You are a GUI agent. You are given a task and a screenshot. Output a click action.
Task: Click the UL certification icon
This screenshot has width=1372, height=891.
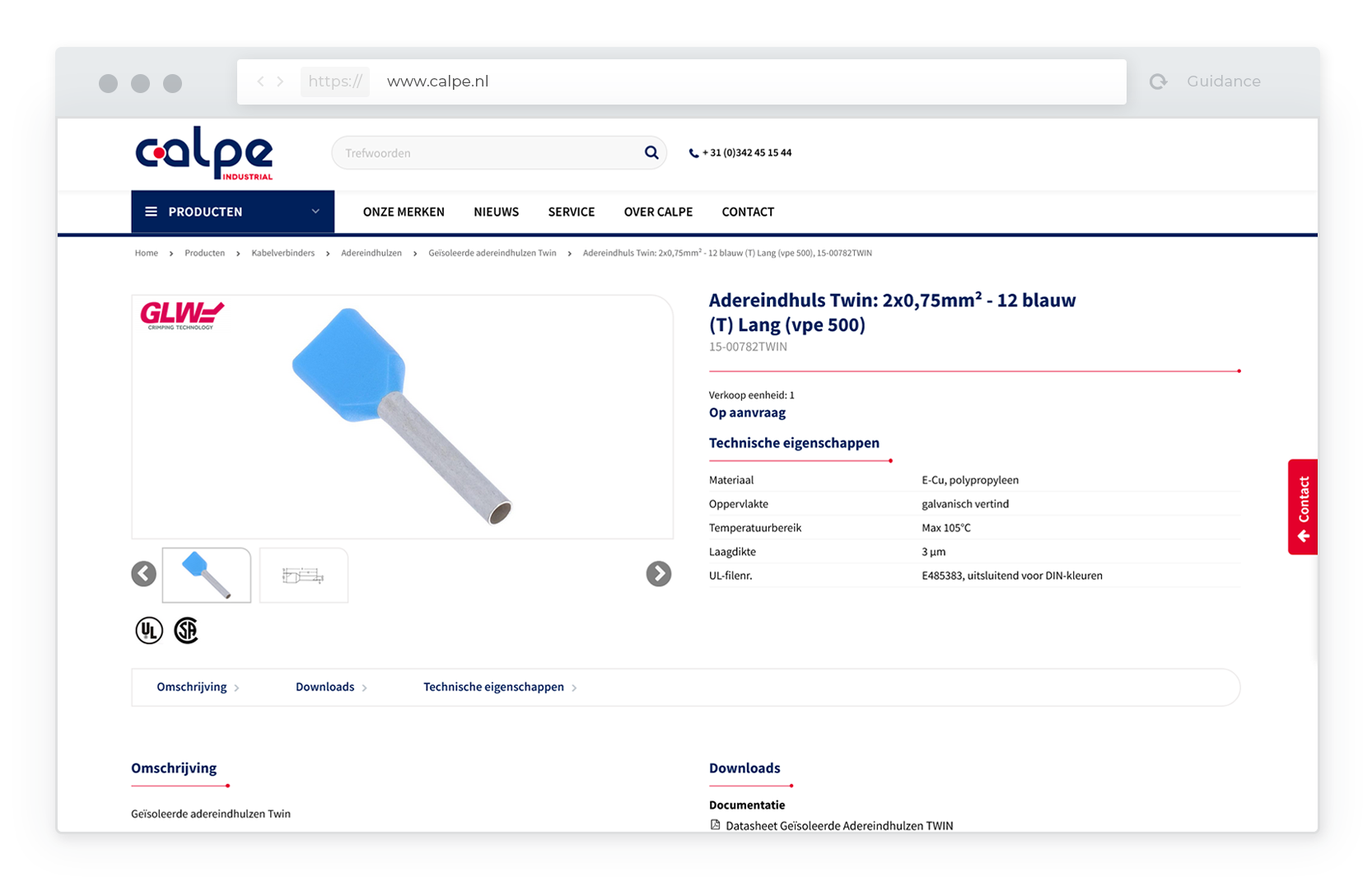(x=149, y=631)
